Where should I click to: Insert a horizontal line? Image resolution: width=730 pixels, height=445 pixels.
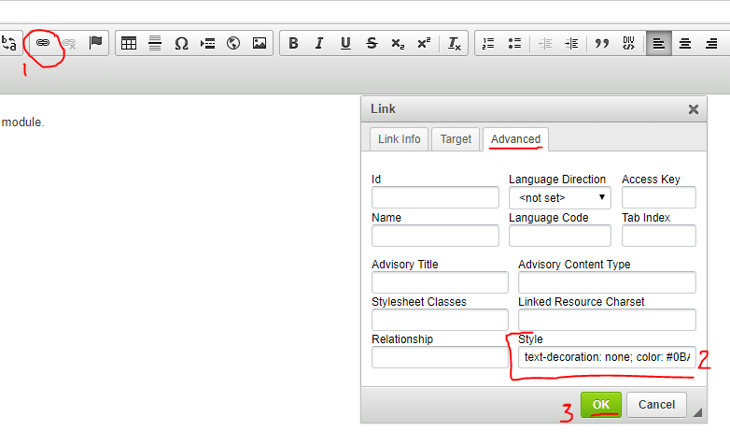pyautogui.click(x=155, y=43)
